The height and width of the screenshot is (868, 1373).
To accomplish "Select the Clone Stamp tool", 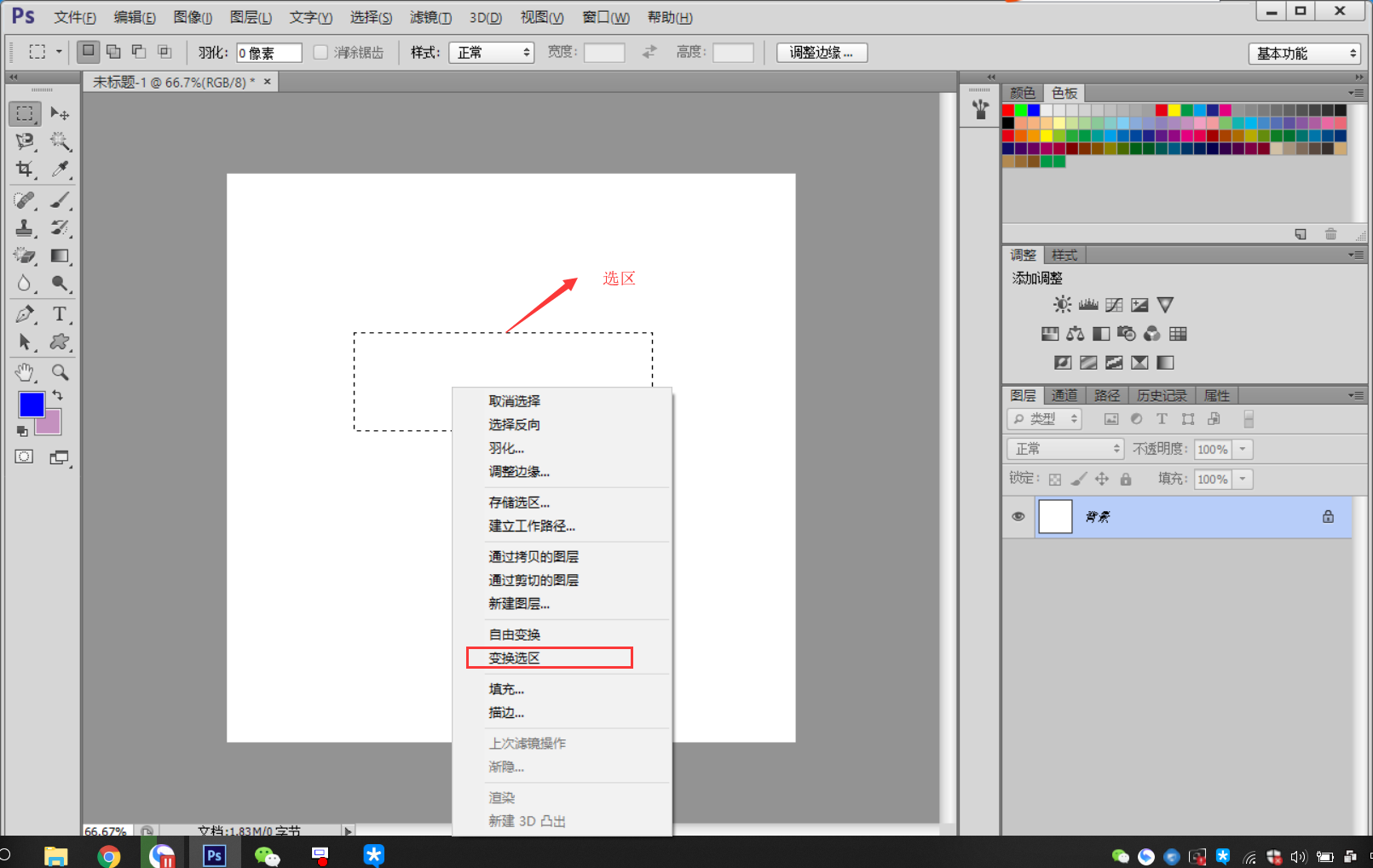I will pyautogui.click(x=25, y=227).
